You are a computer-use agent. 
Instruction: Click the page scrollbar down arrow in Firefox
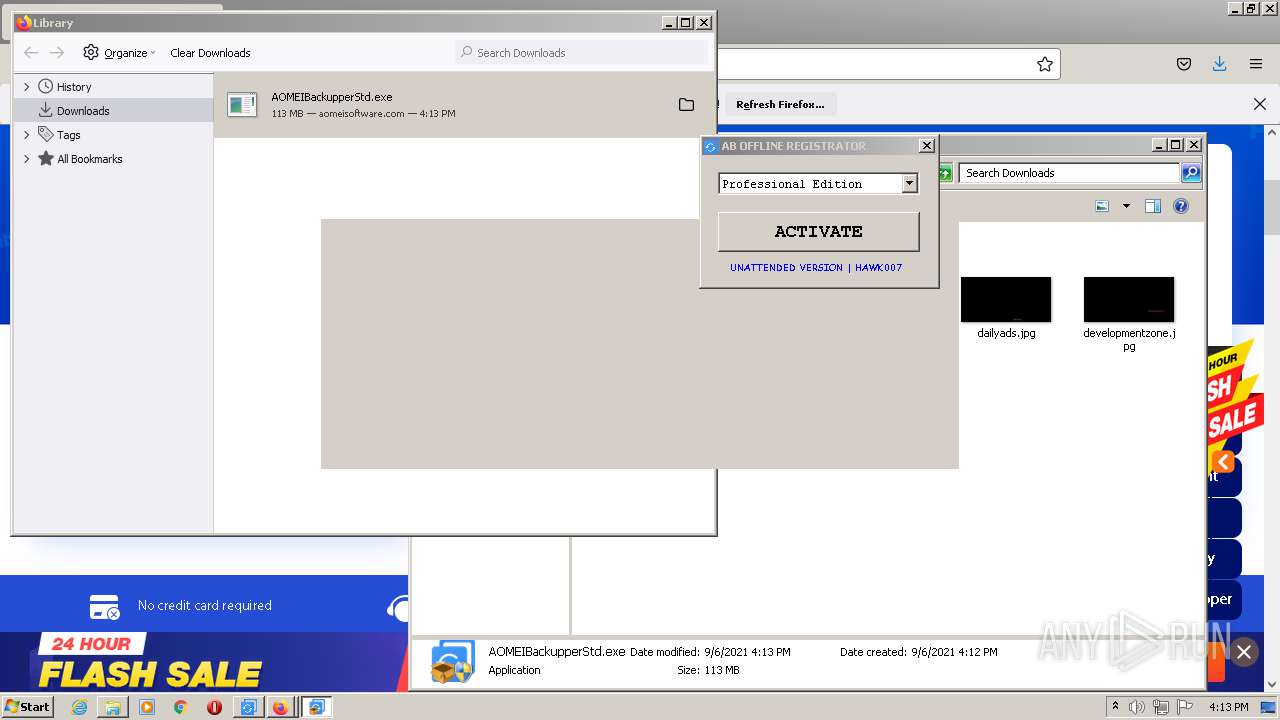[x=1271, y=686]
